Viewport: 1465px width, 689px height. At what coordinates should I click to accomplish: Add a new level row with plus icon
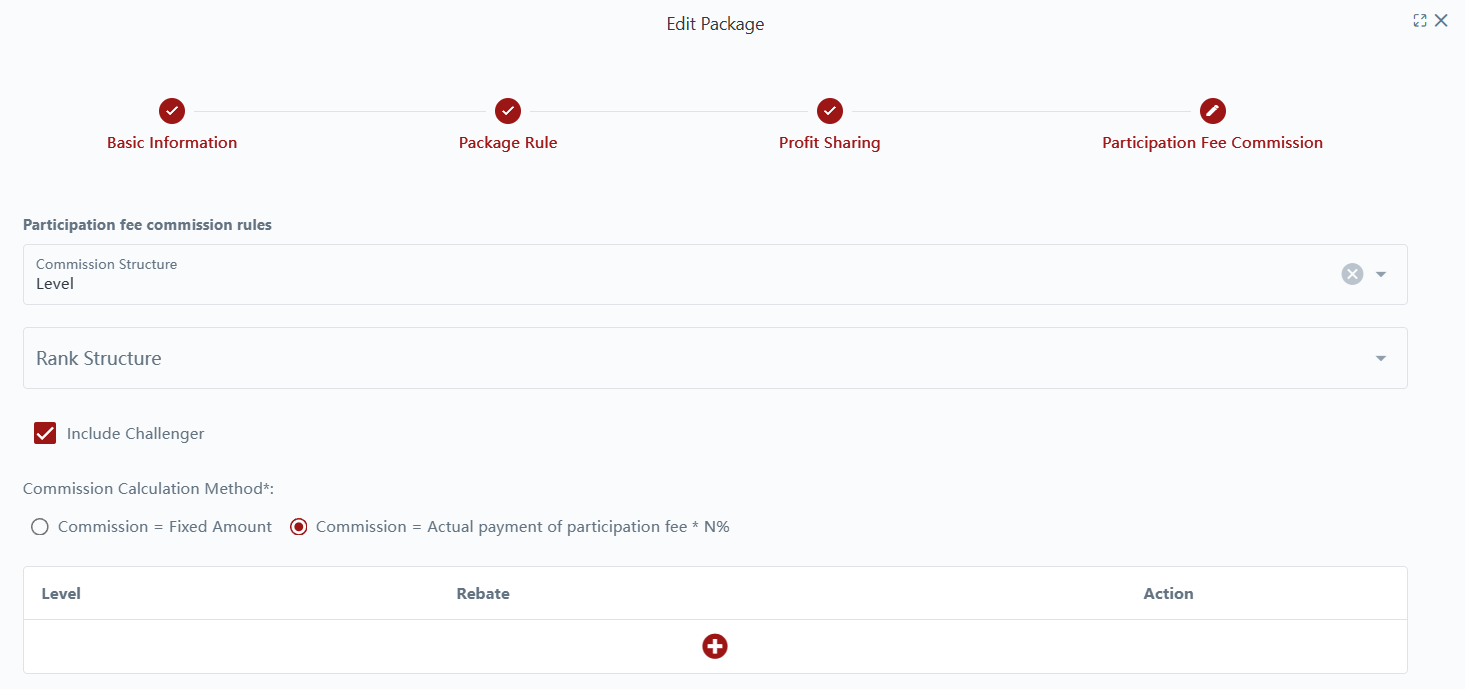click(715, 646)
